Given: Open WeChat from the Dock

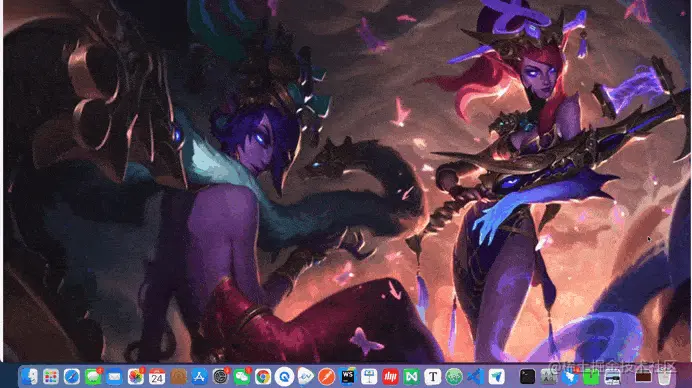Looking at the screenshot, I should coord(241,377).
